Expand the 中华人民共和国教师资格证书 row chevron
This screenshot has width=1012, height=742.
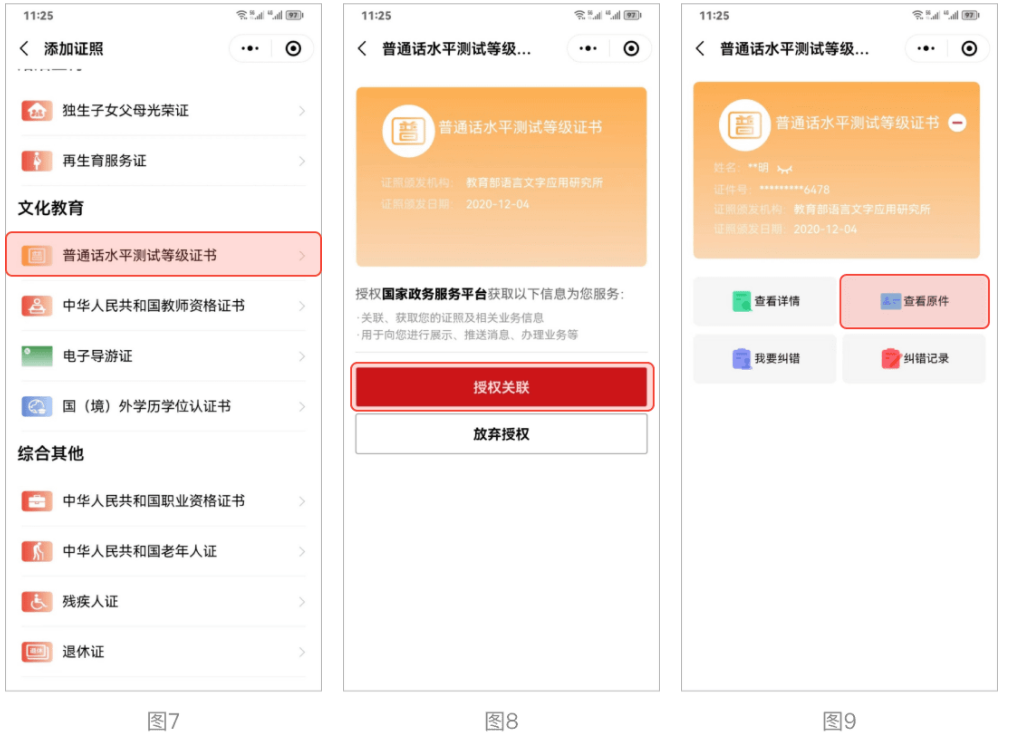302,306
